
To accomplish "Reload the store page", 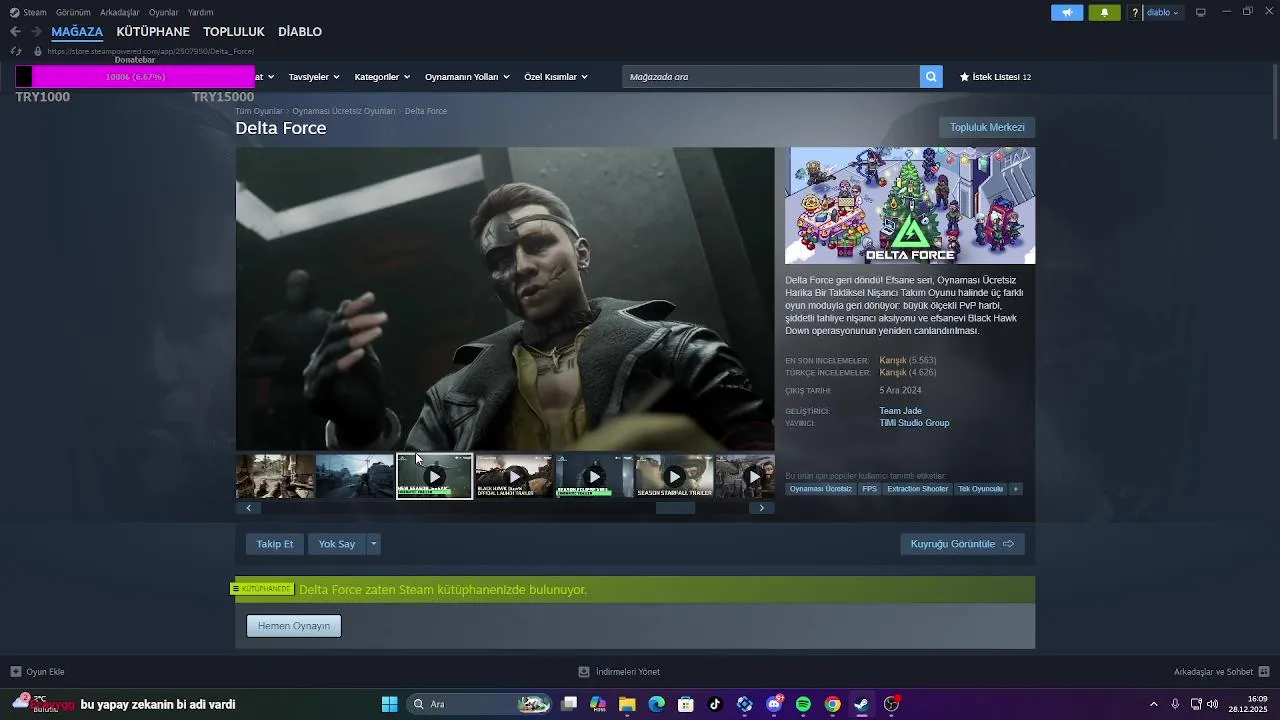I will (x=15, y=51).
